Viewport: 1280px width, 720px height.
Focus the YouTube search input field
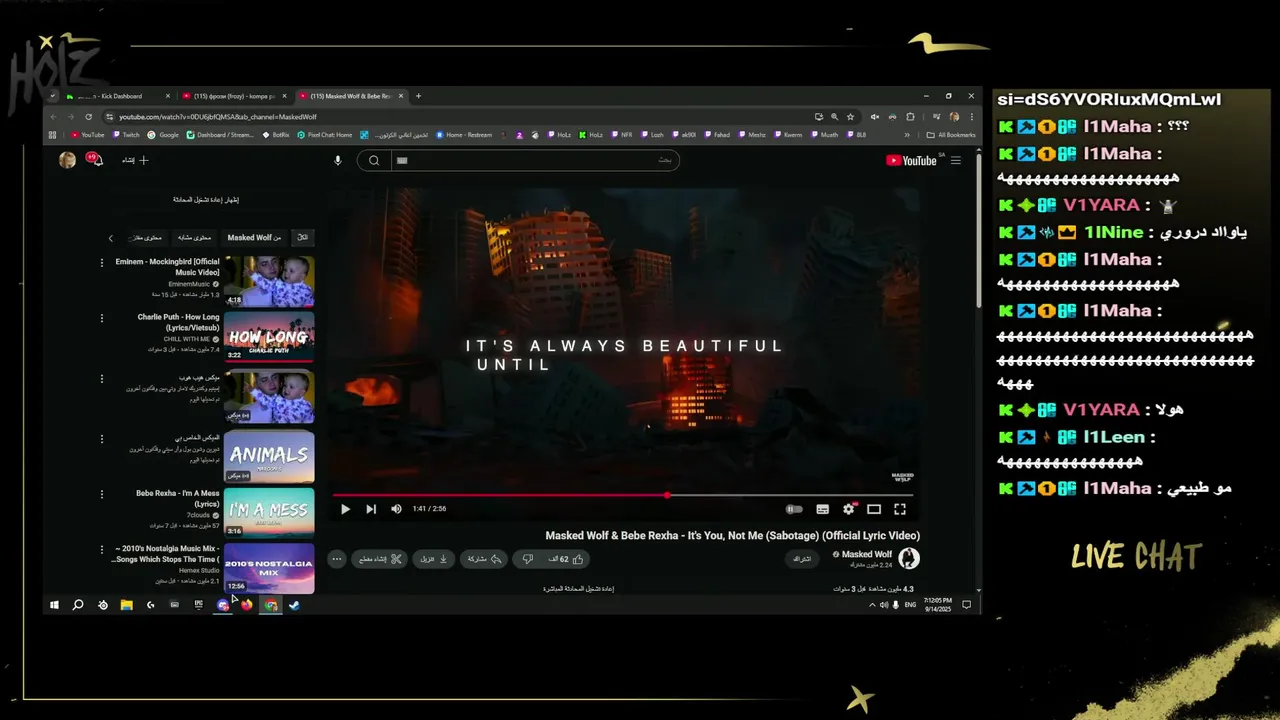click(x=534, y=160)
